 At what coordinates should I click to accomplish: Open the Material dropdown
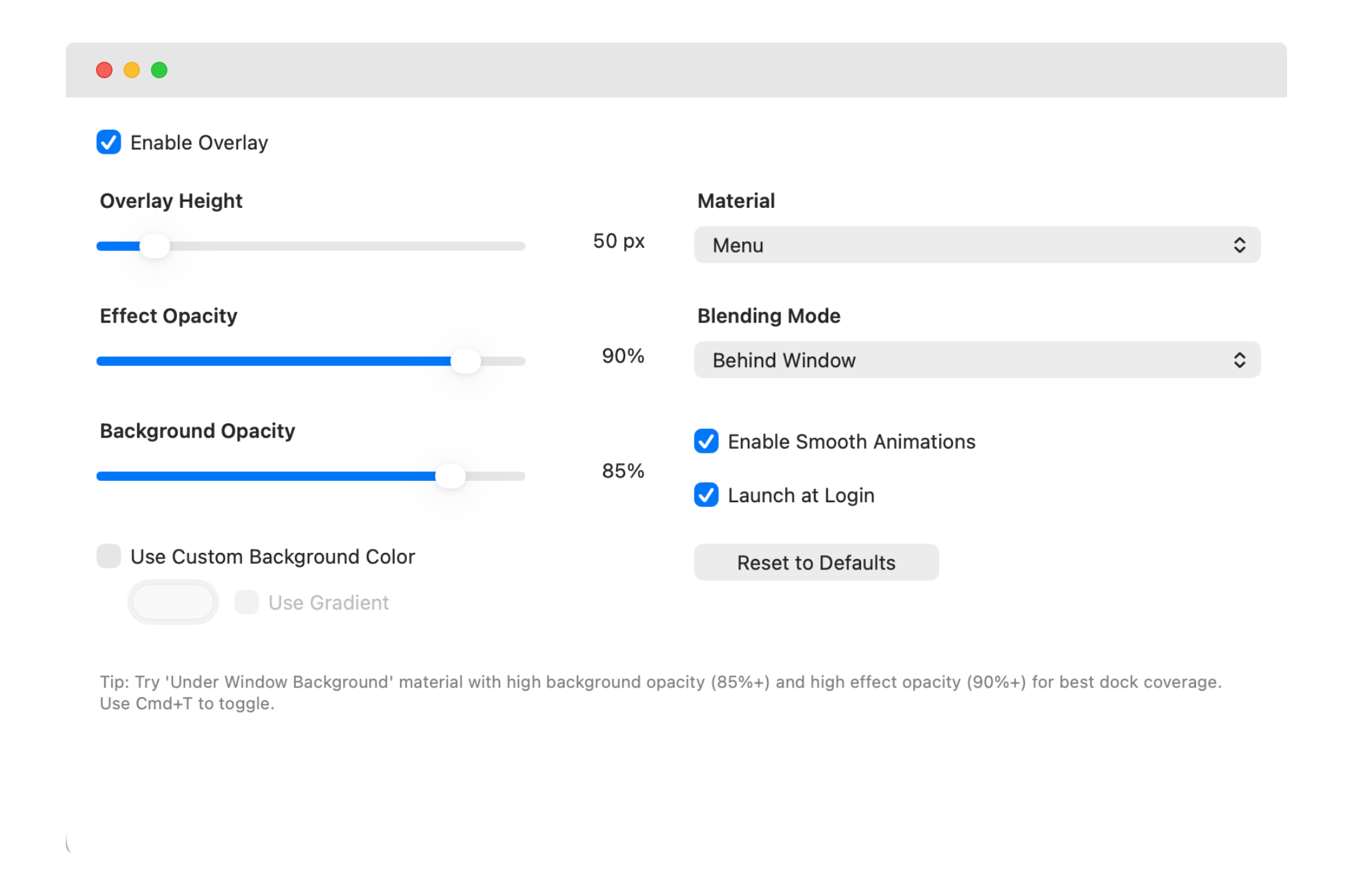click(x=977, y=245)
